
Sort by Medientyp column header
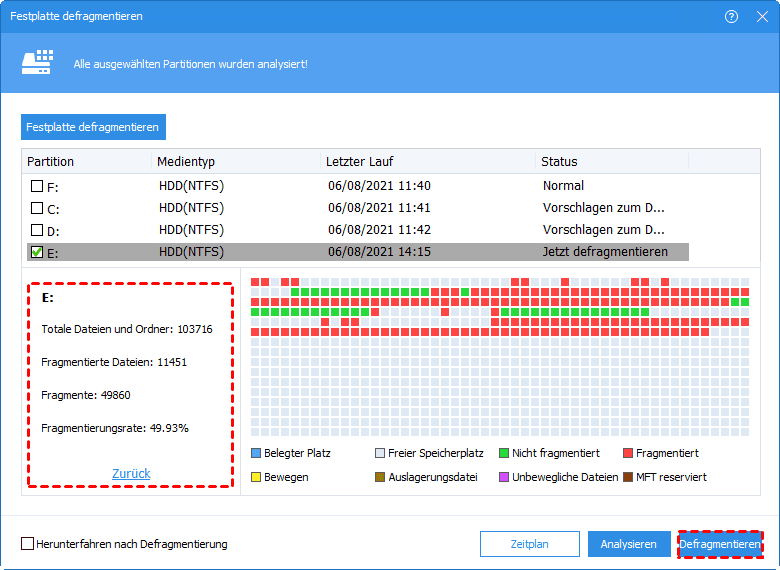pyautogui.click(x=236, y=162)
